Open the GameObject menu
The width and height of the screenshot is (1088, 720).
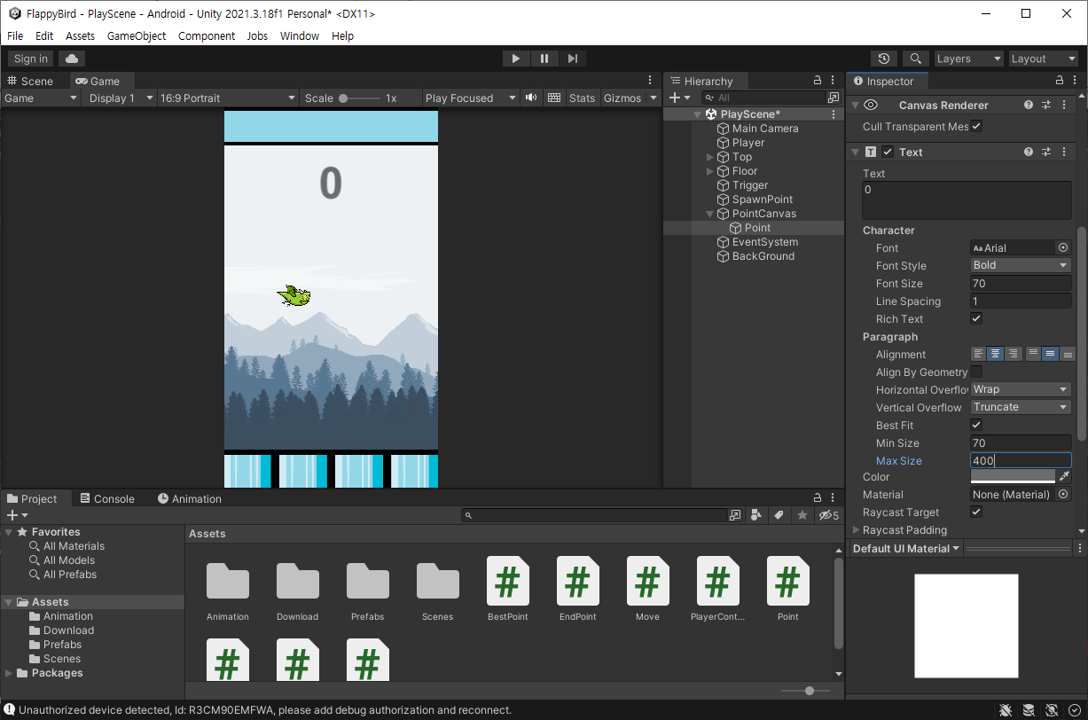click(136, 36)
